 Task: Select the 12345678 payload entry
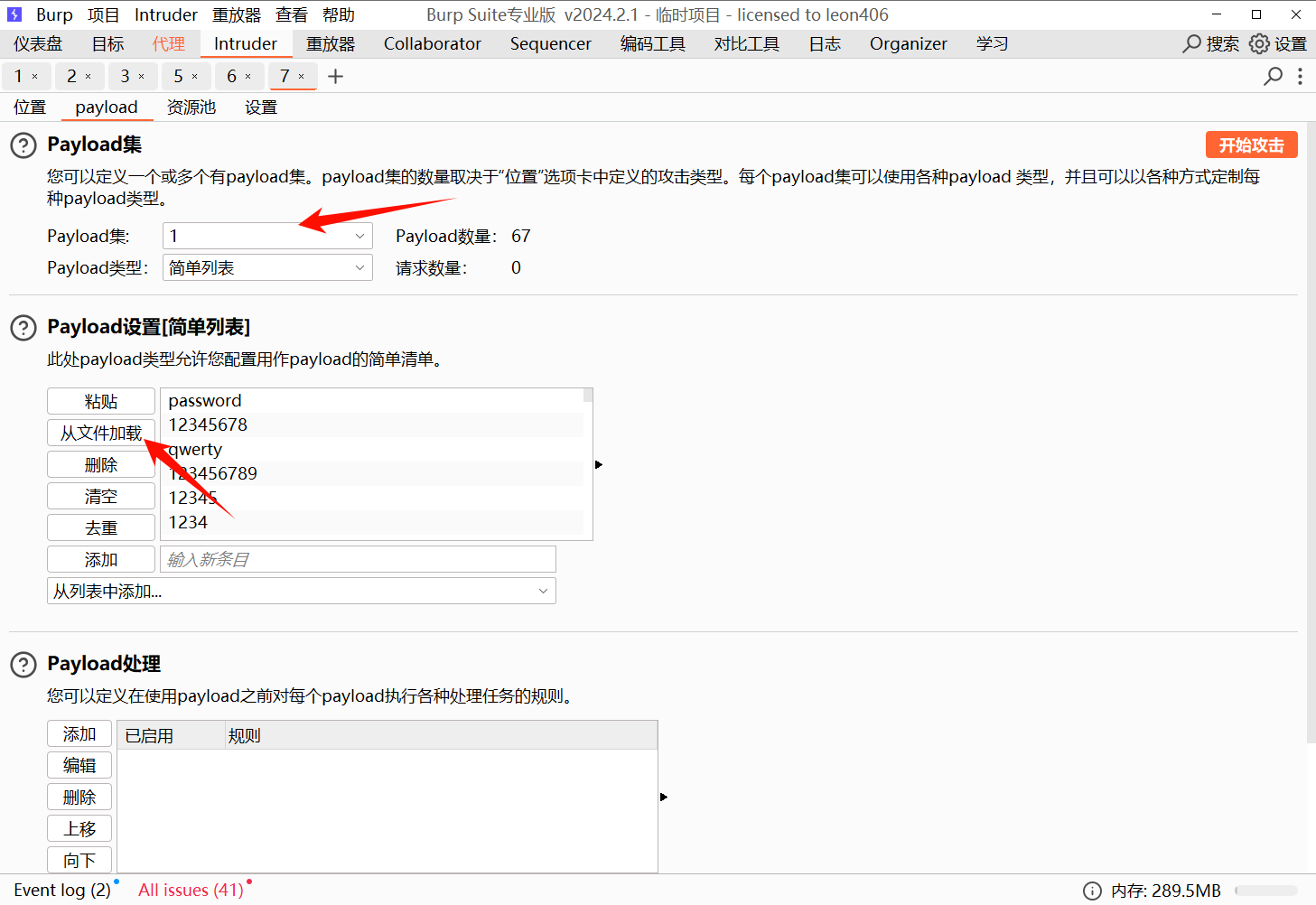point(371,425)
